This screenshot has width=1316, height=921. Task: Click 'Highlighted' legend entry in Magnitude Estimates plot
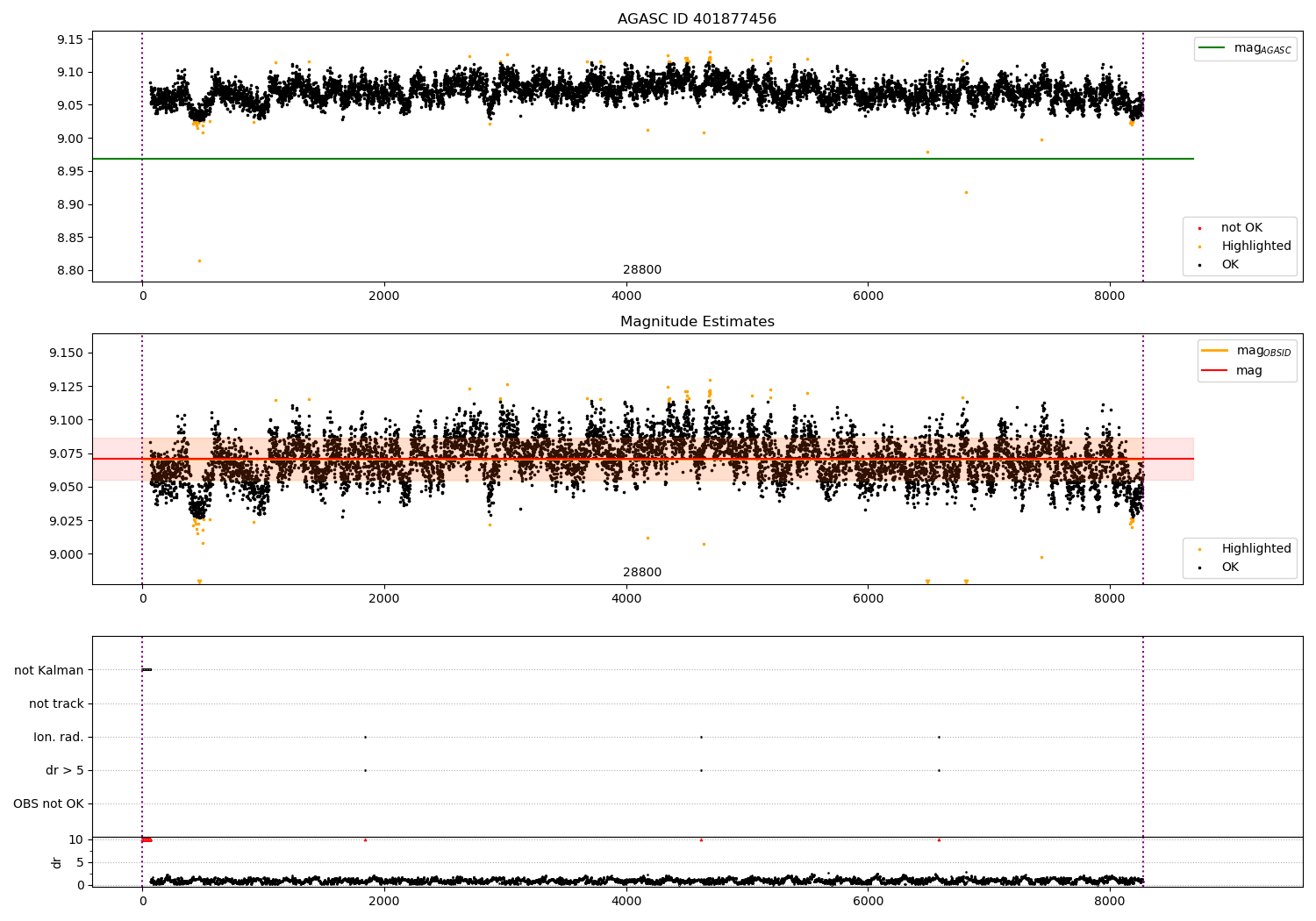pyautogui.click(x=1255, y=549)
